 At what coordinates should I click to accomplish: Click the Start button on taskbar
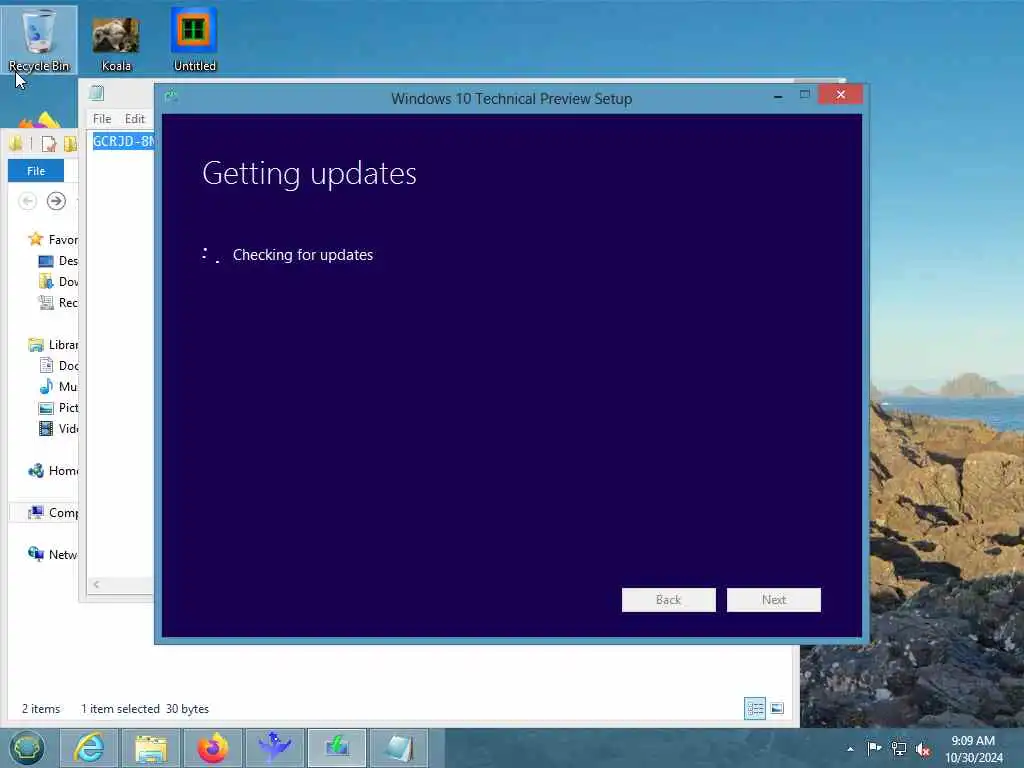27,748
